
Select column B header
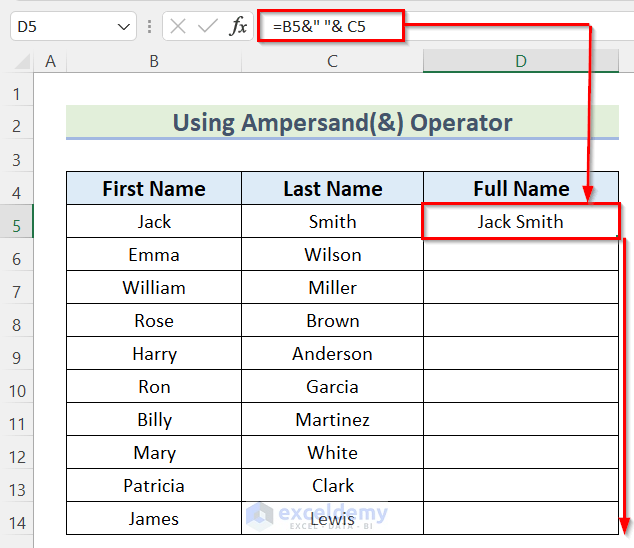tap(154, 61)
